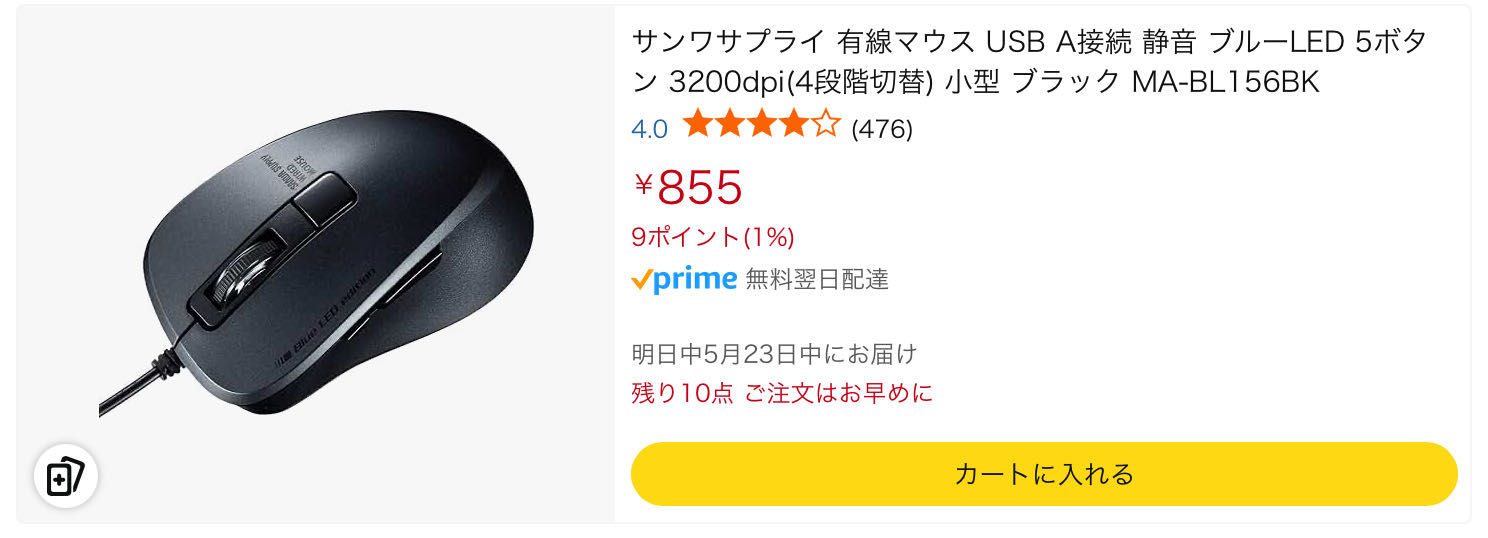This screenshot has width=1488, height=538.
Task: Click the empty fifth star
Action: (x=824, y=126)
